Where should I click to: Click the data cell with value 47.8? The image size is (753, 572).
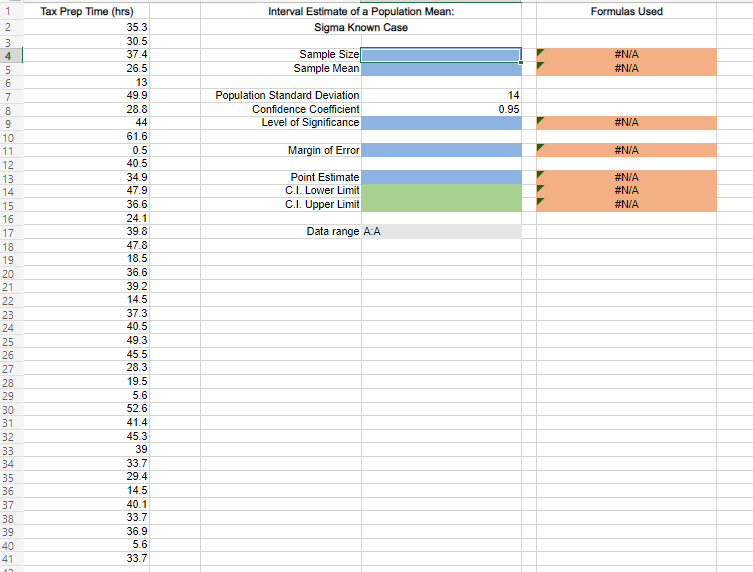[x=86, y=245]
